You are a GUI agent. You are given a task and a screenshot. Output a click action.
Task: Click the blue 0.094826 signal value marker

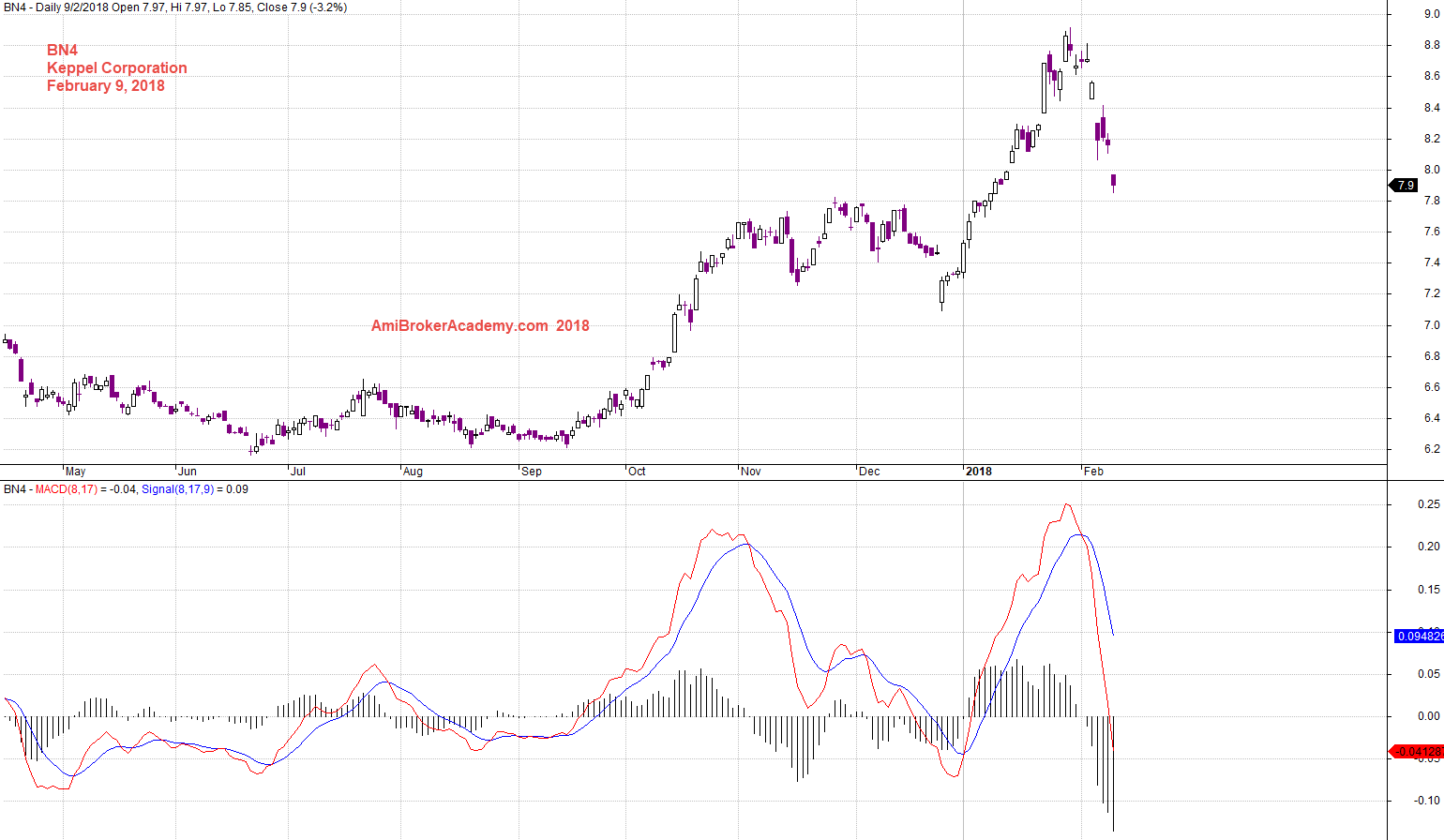[x=1420, y=637]
